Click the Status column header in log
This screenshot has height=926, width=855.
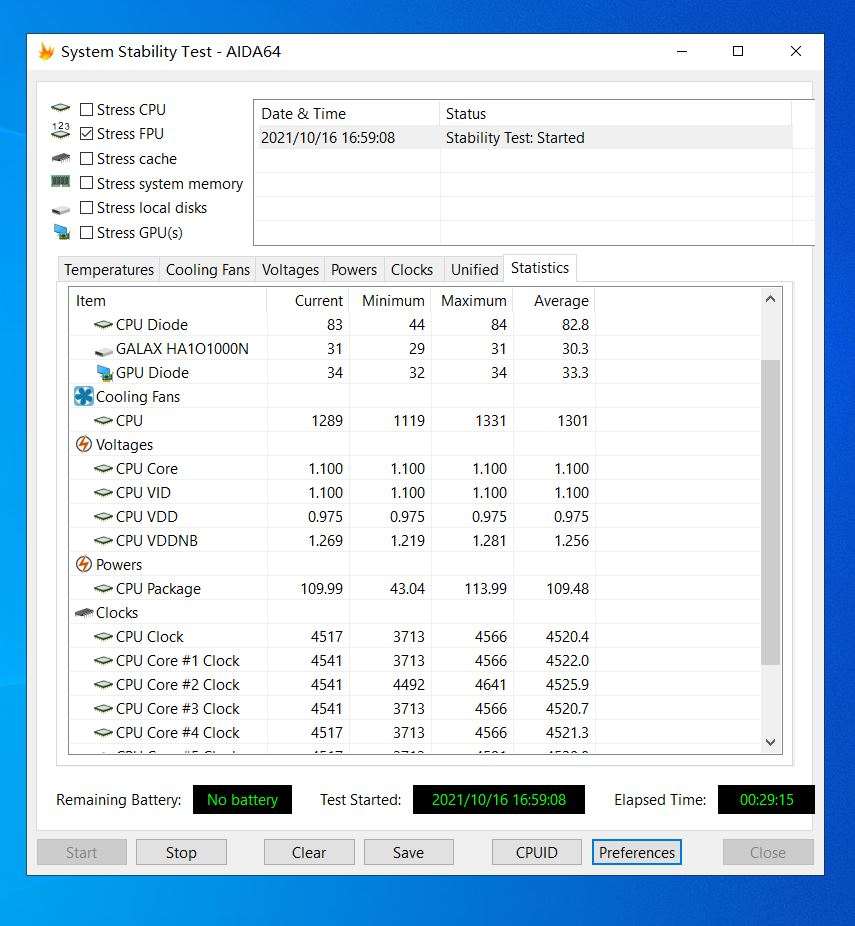pos(615,113)
